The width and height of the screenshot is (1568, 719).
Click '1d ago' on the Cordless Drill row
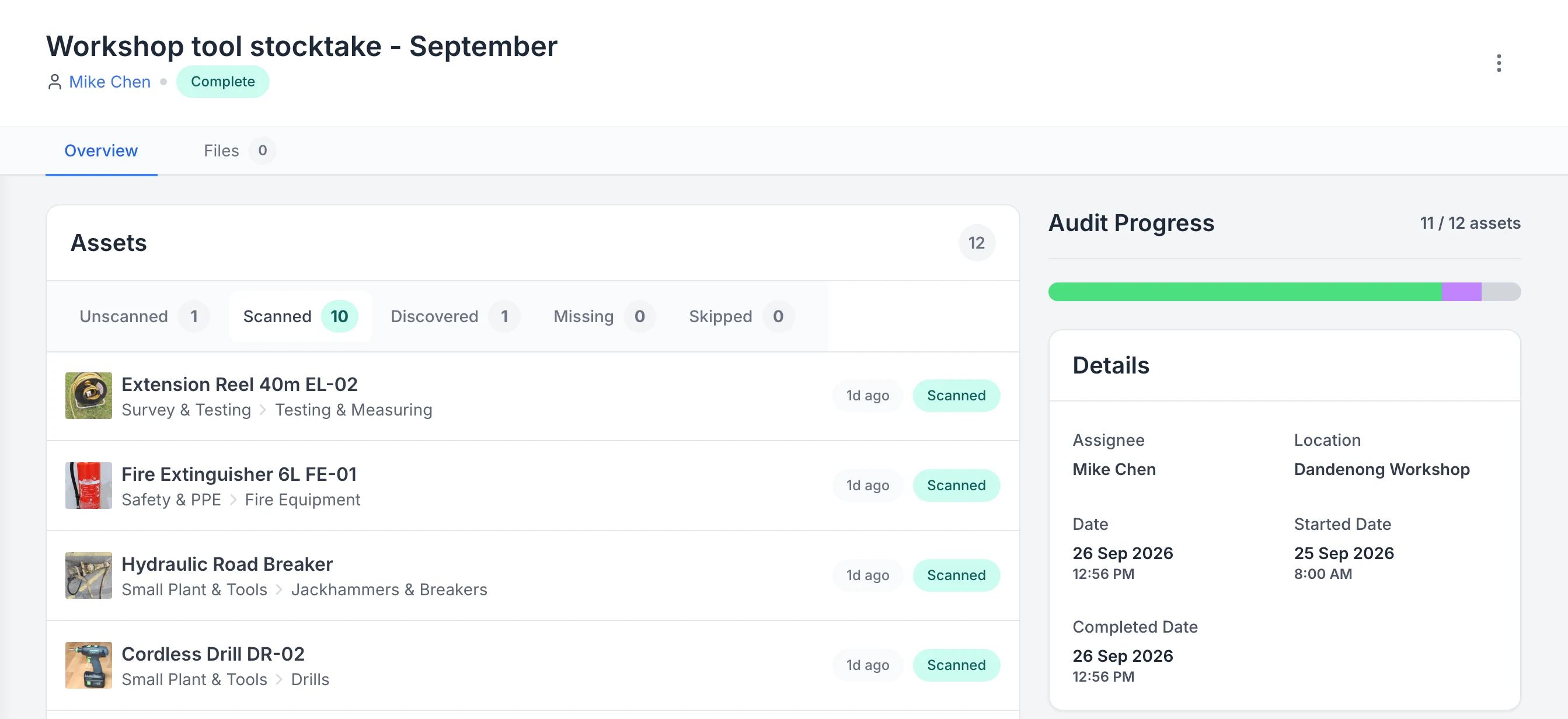tap(867, 665)
